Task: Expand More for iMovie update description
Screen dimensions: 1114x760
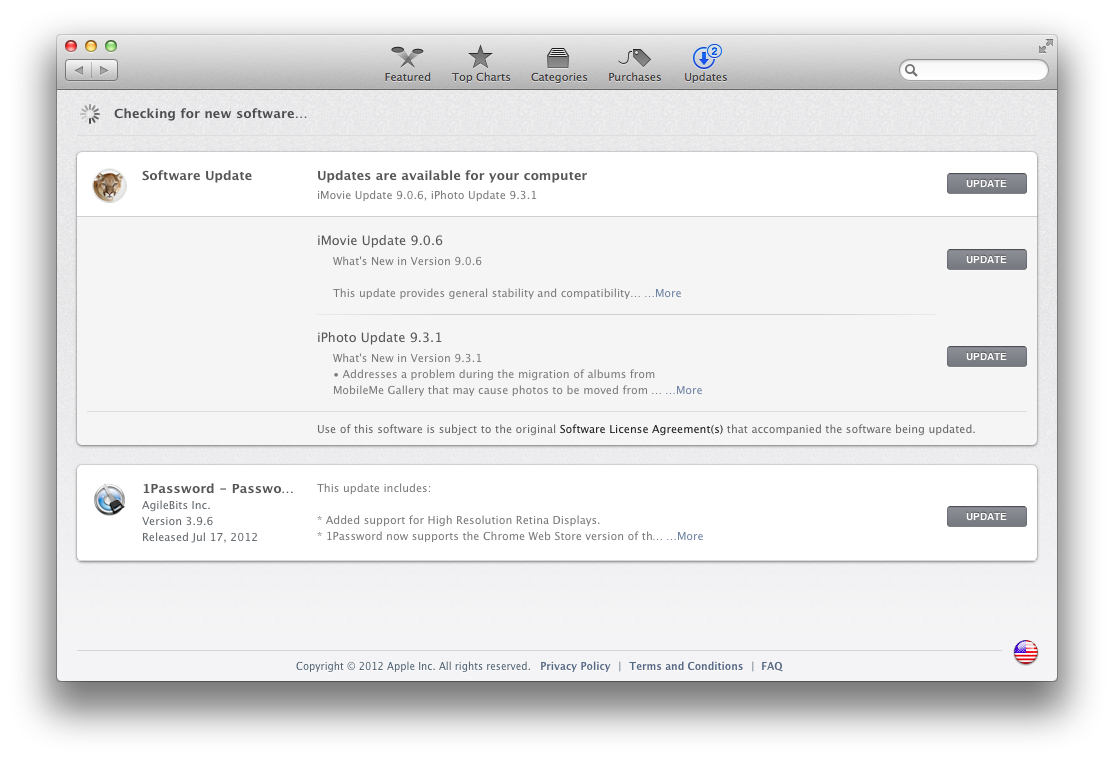Action: point(663,293)
